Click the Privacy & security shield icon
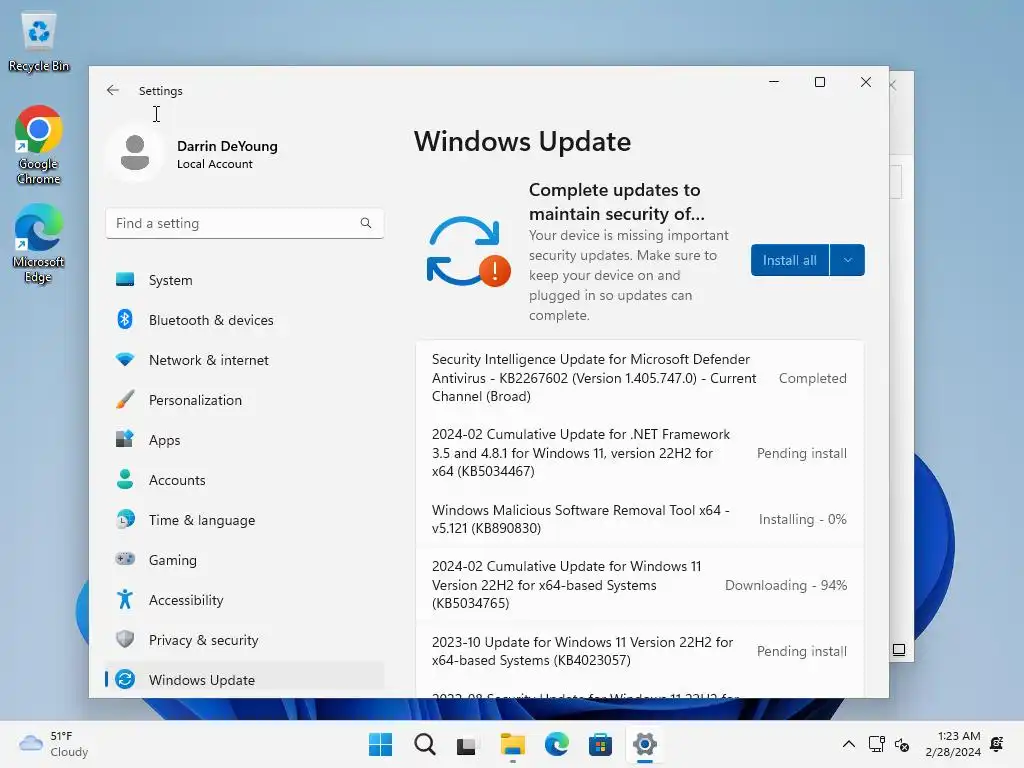The width and height of the screenshot is (1024, 768). pos(125,639)
